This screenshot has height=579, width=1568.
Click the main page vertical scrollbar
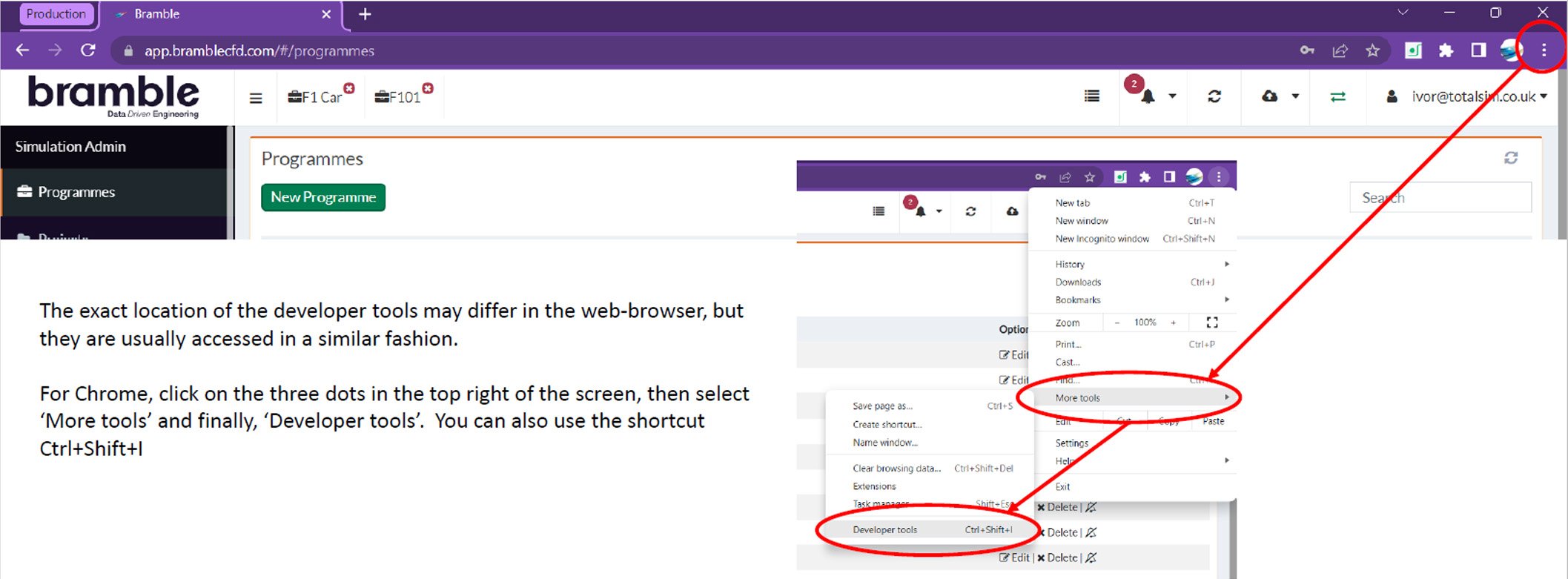(1562, 156)
